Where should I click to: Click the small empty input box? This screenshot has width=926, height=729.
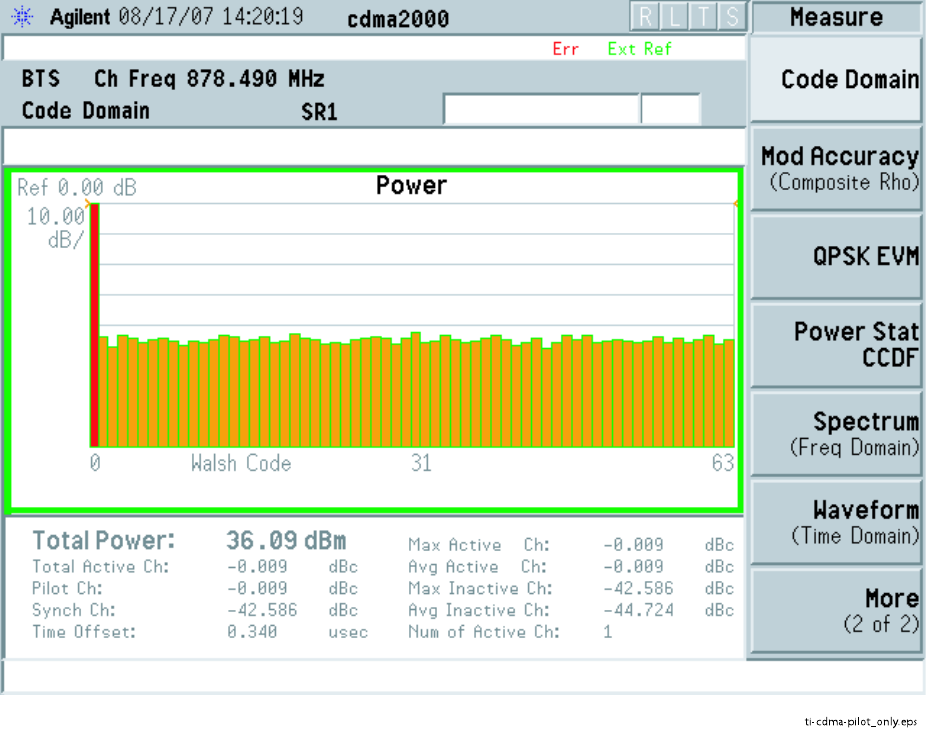point(671,109)
